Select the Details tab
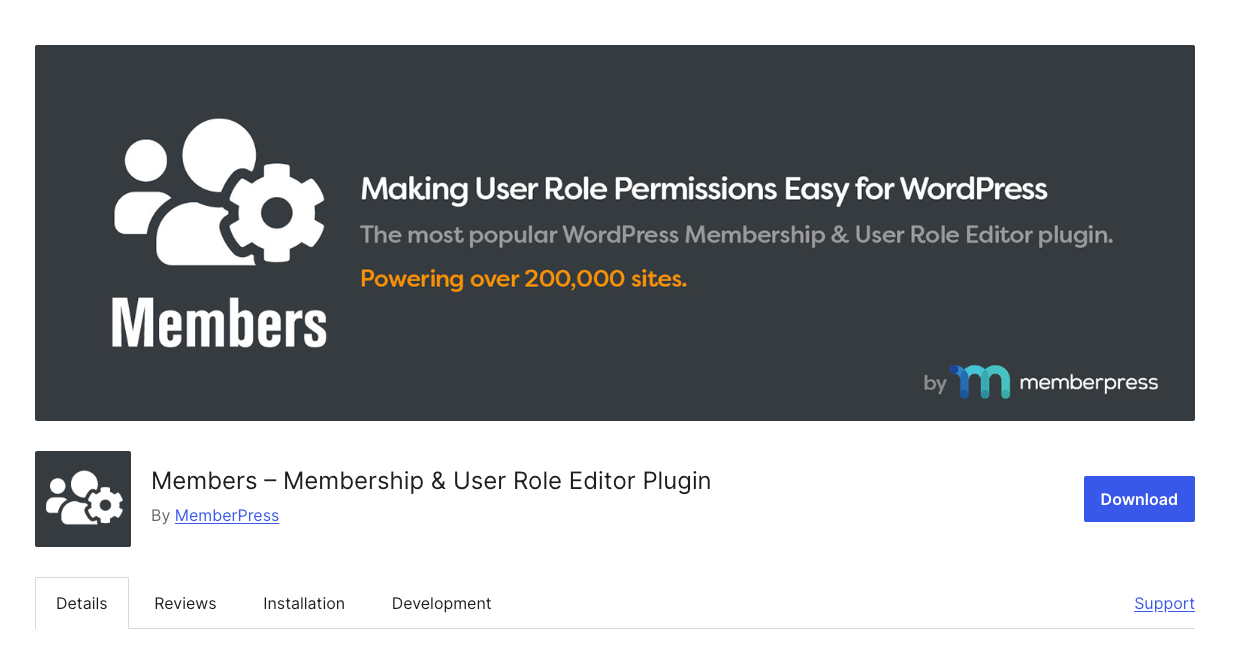 point(81,603)
